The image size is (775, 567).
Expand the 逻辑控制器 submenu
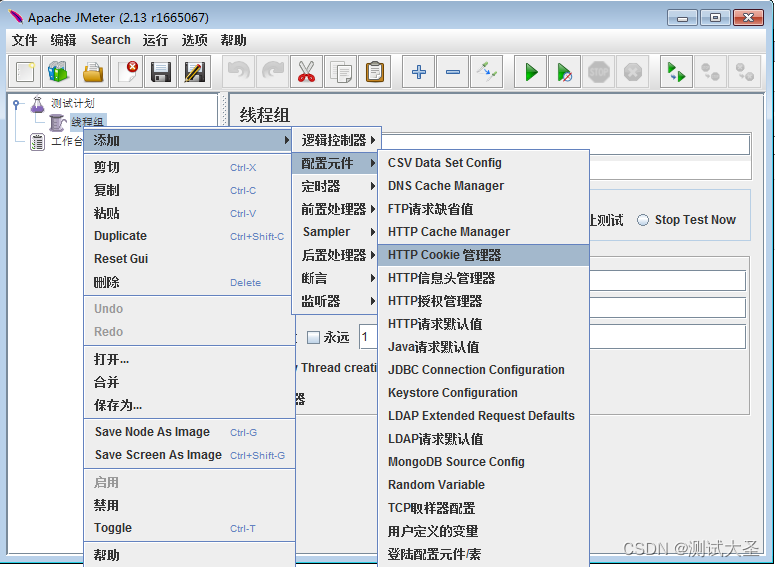click(x=337, y=140)
